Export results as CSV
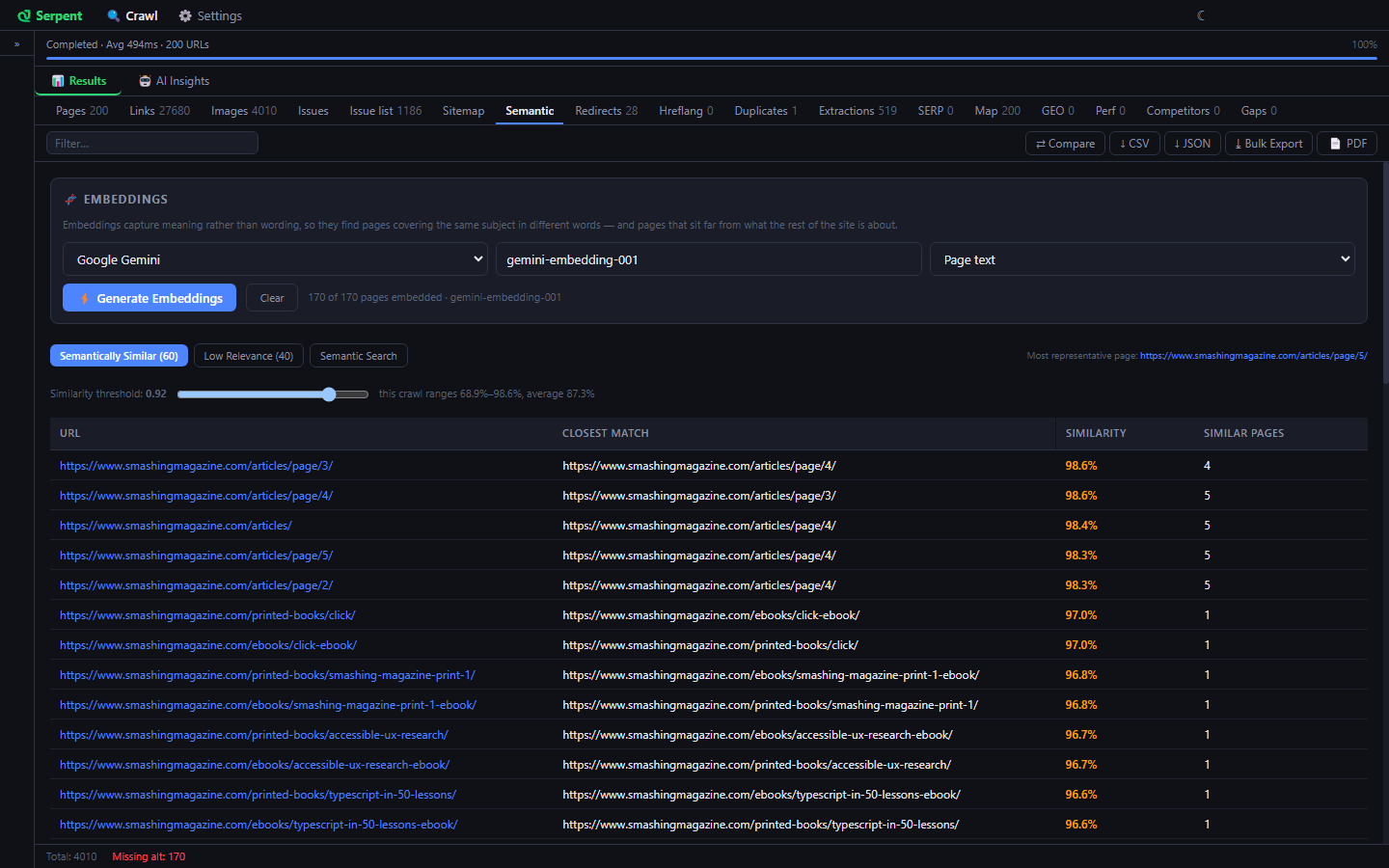This screenshot has height=868, width=1389. [1134, 144]
